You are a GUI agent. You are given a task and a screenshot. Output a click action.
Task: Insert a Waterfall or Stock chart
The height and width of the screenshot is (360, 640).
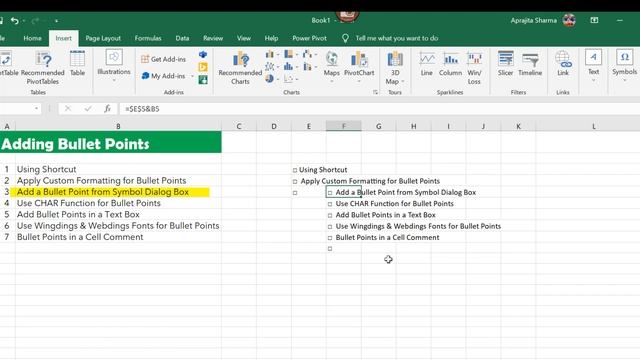(309, 54)
